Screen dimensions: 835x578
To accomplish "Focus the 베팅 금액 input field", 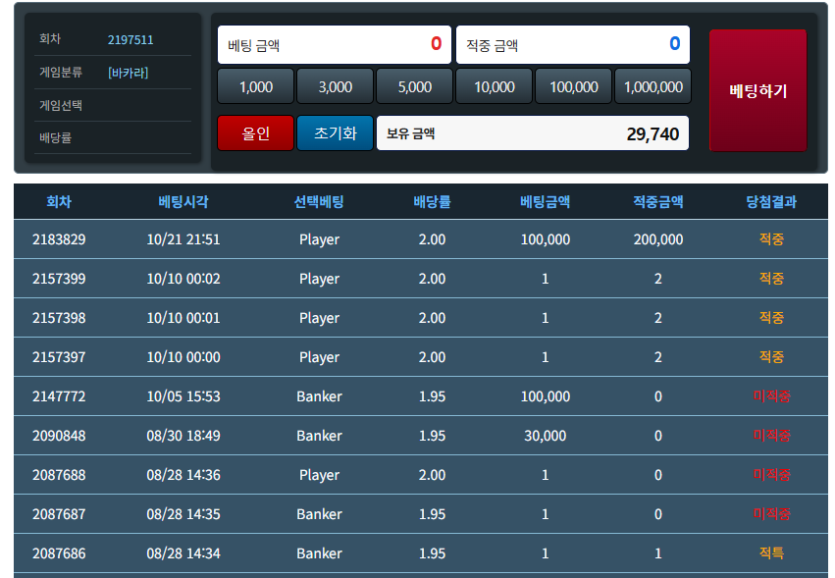I will pos(334,45).
